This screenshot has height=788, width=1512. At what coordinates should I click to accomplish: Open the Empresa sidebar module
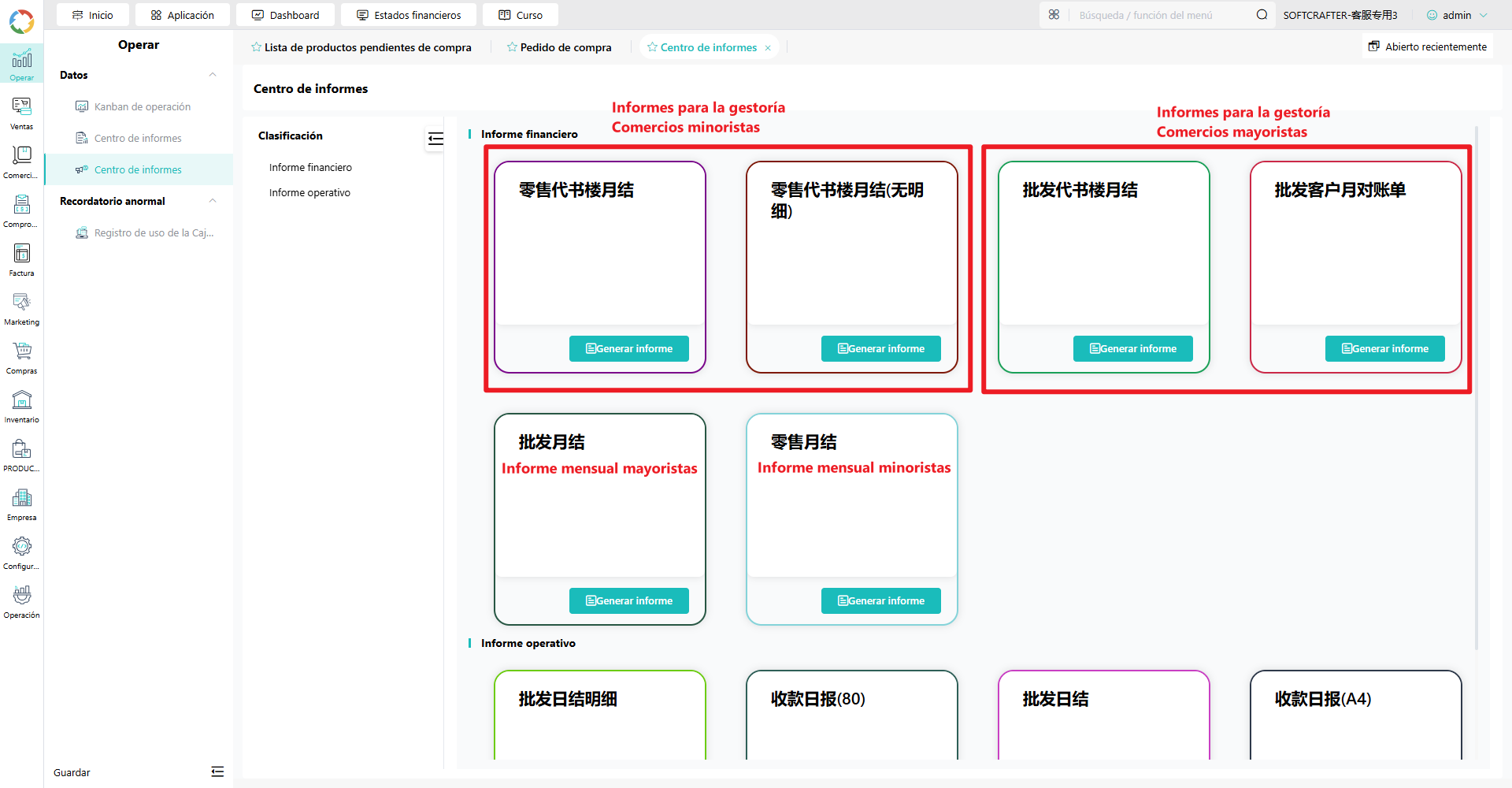[21, 504]
